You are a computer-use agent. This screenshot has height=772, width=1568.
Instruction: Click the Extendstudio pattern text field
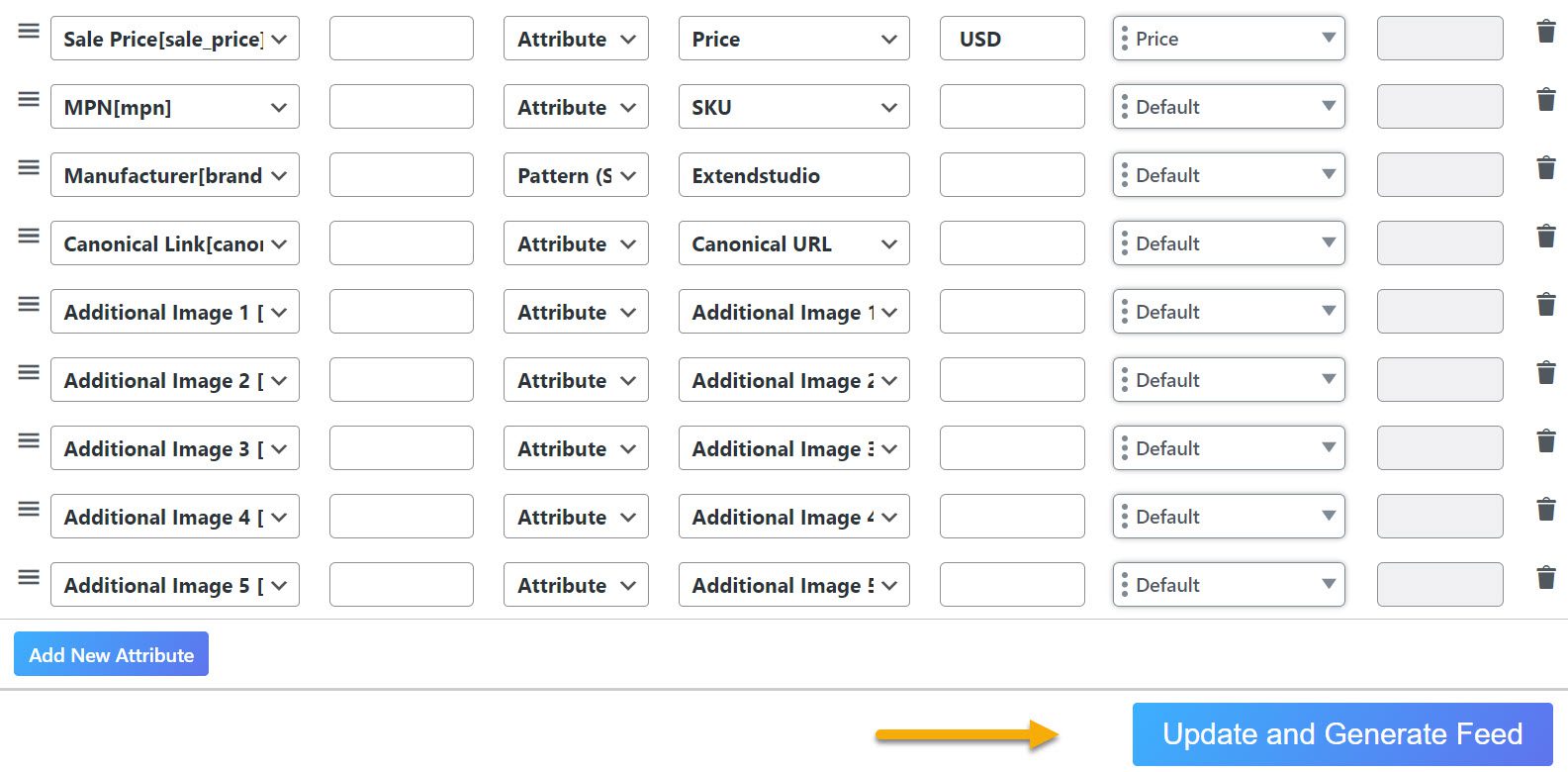pos(793,175)
